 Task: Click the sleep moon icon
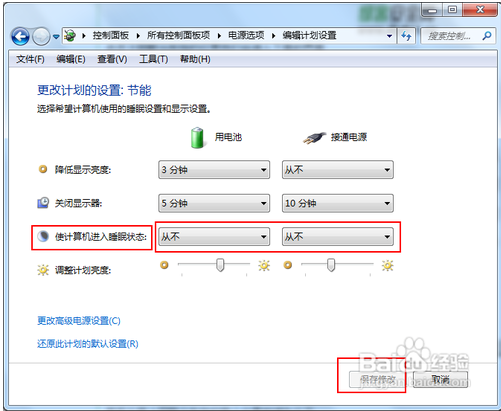click(43, 237)
